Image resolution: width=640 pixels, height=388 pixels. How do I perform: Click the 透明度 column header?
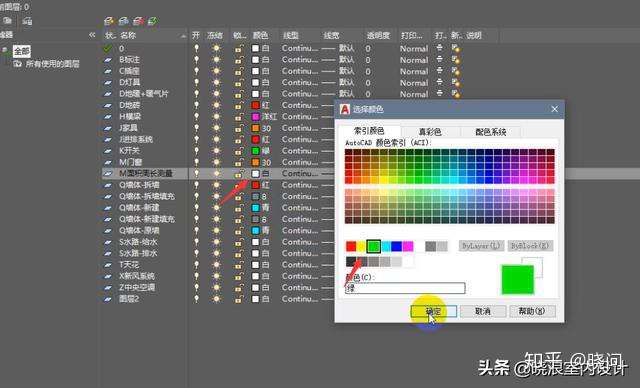(x=378, y=35)
